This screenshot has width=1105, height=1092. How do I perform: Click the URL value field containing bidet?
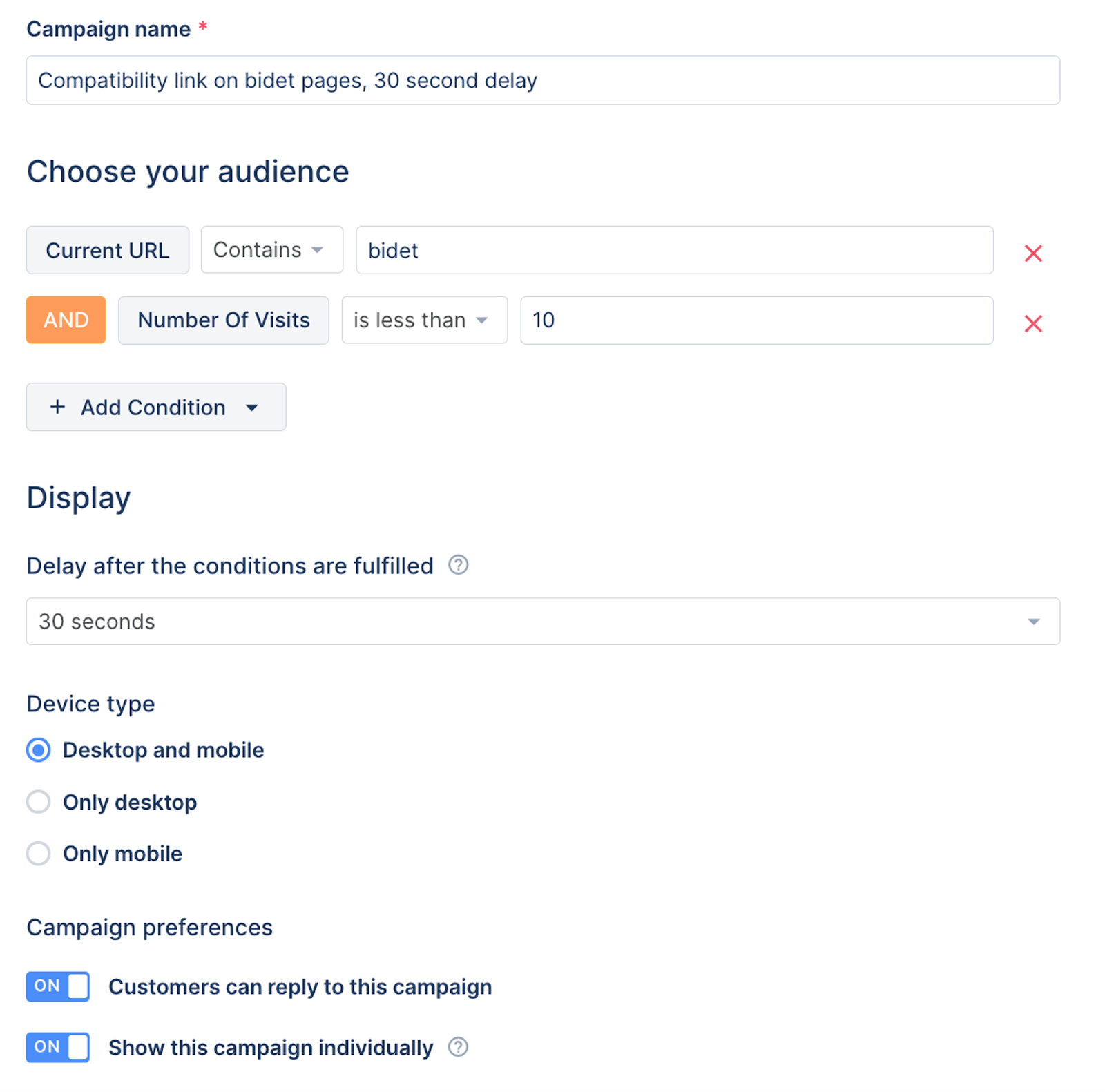674,250
